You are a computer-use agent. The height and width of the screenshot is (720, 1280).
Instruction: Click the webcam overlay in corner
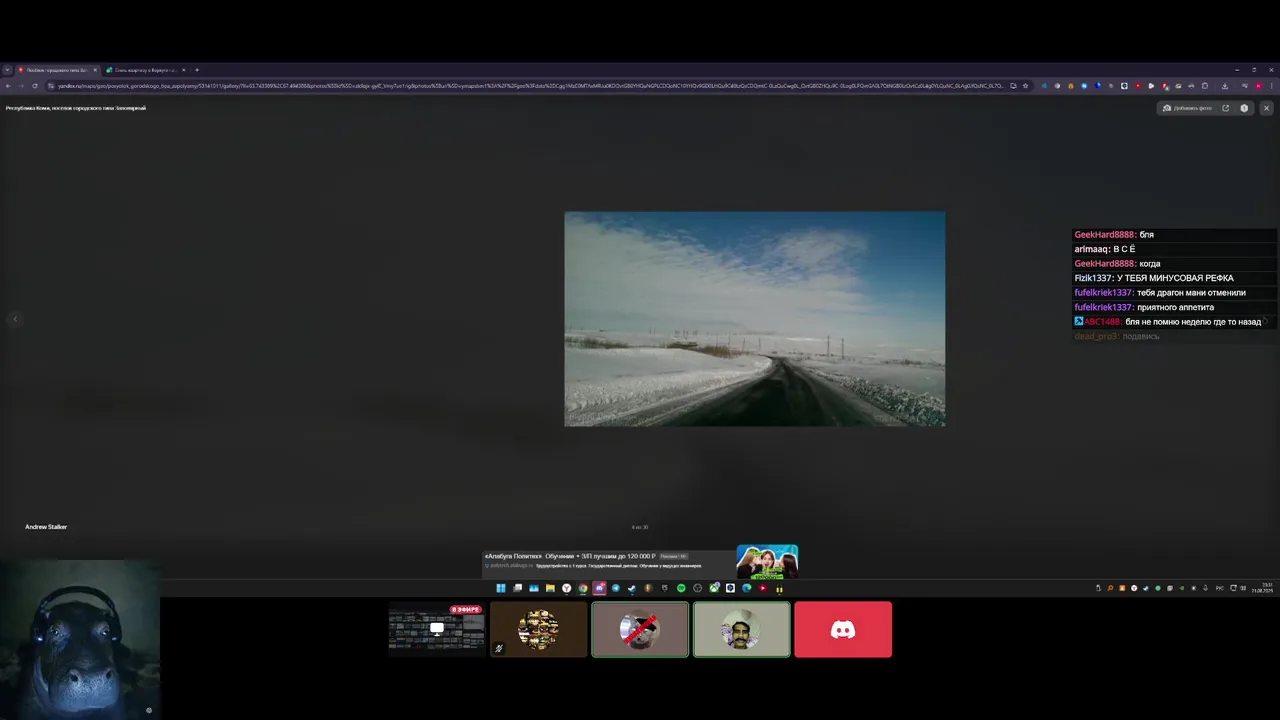[80, 640]
